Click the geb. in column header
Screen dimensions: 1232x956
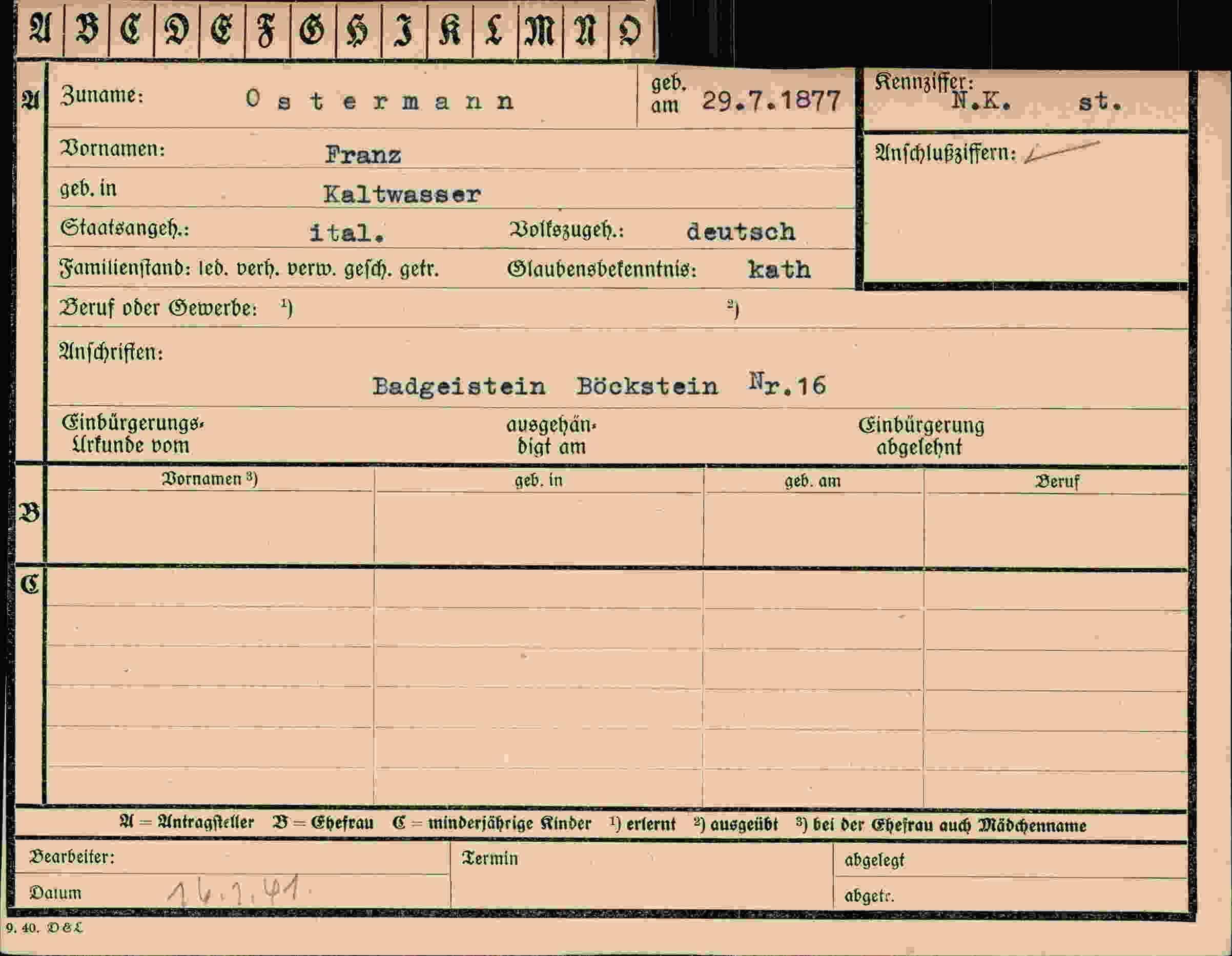(x=539, y=480)
